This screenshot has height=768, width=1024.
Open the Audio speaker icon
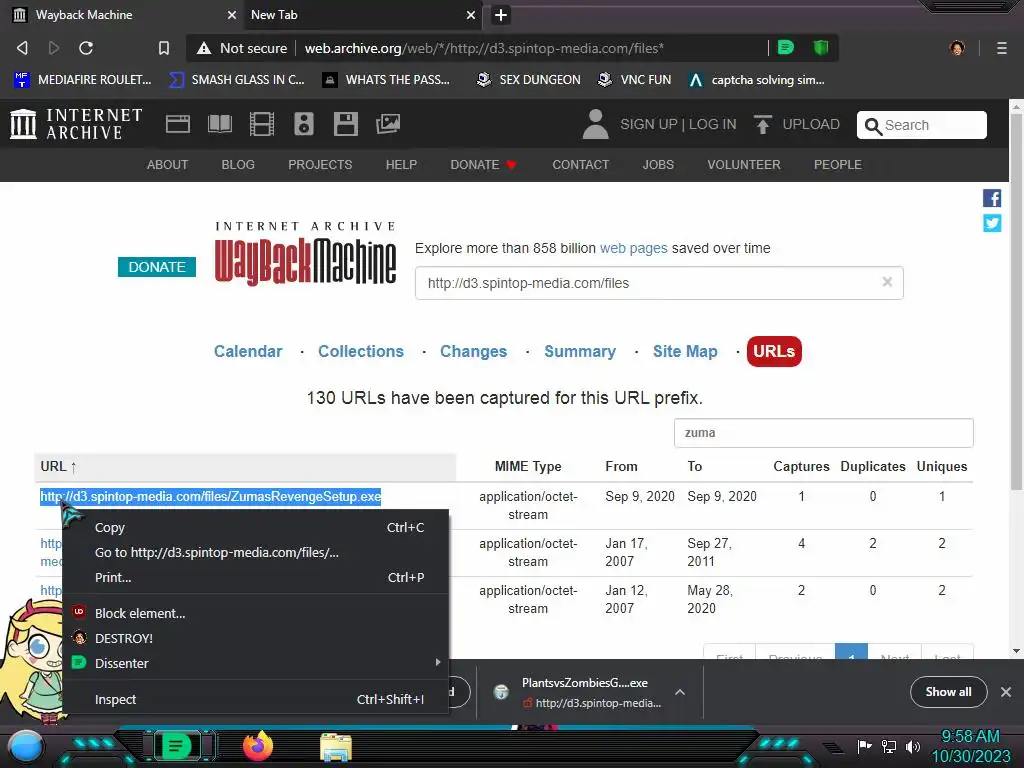click(x=304, y=124)
